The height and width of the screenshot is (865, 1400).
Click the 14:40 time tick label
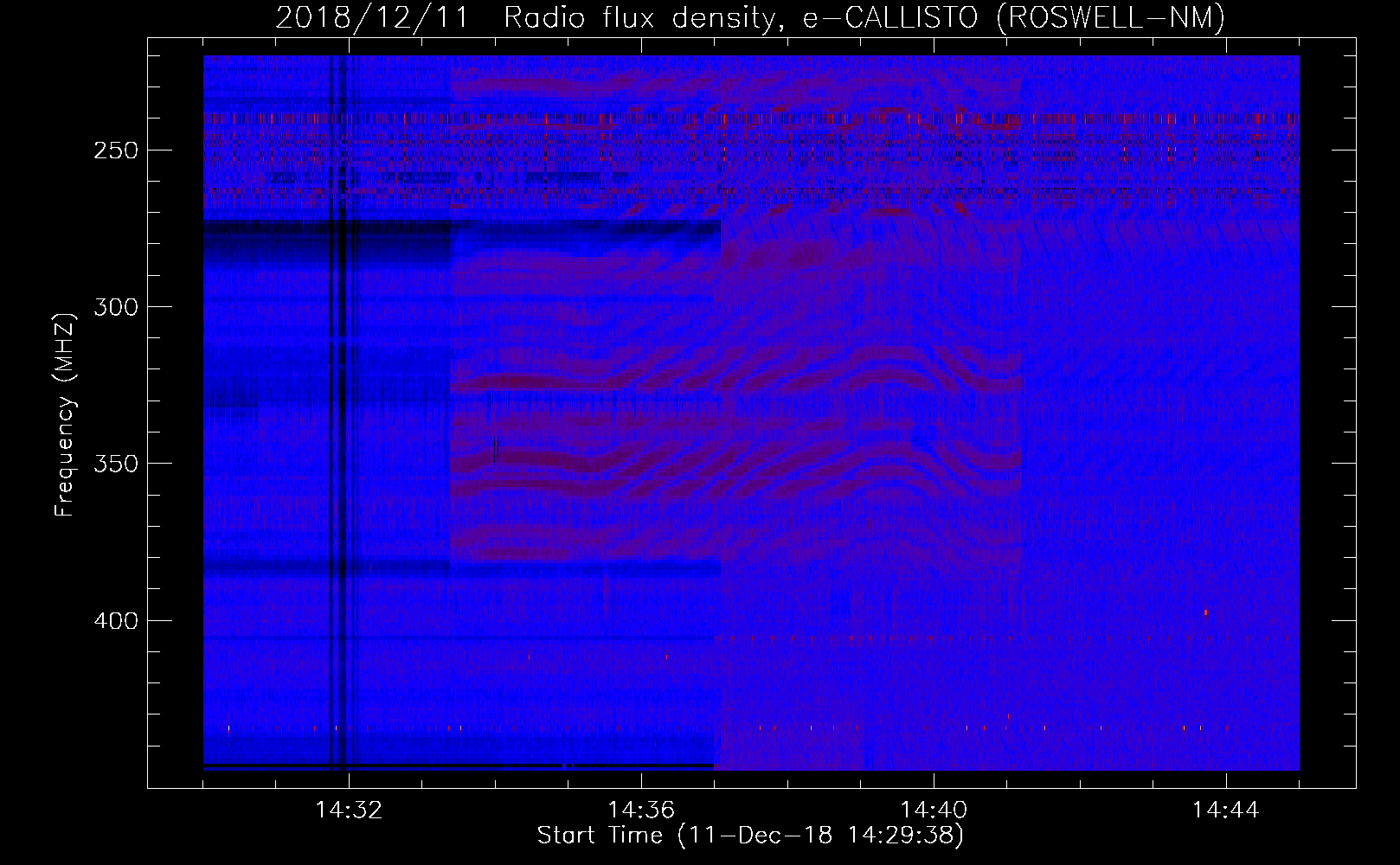click(934, 811)
